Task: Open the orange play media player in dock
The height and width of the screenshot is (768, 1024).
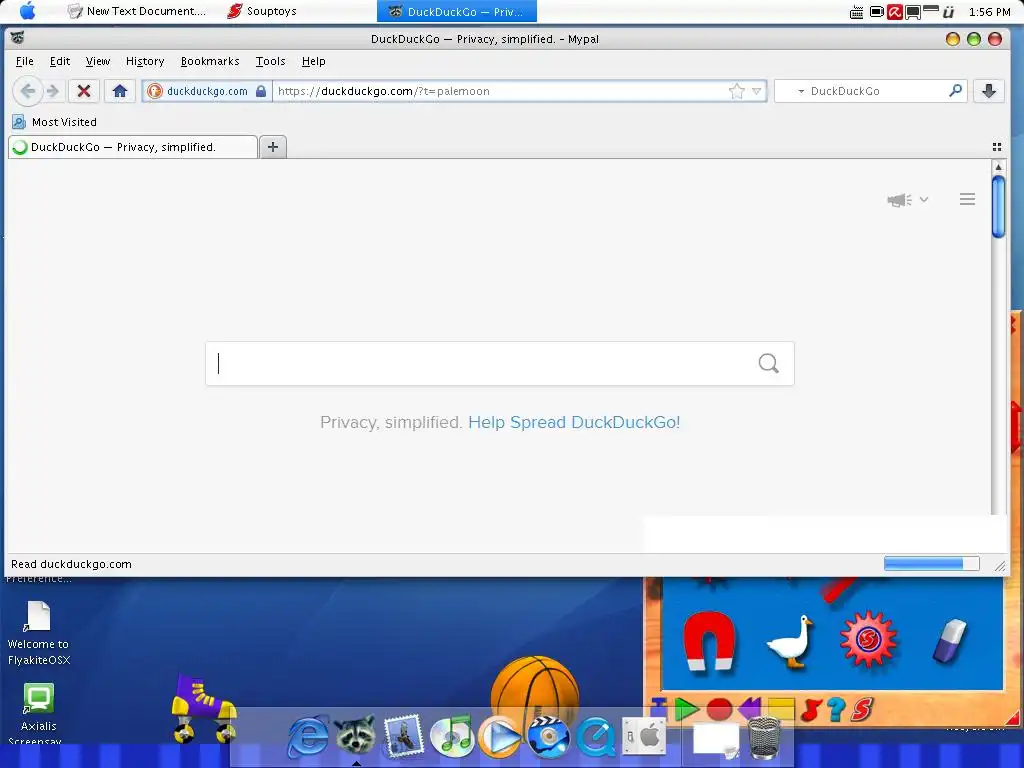Action: point(500,736)
